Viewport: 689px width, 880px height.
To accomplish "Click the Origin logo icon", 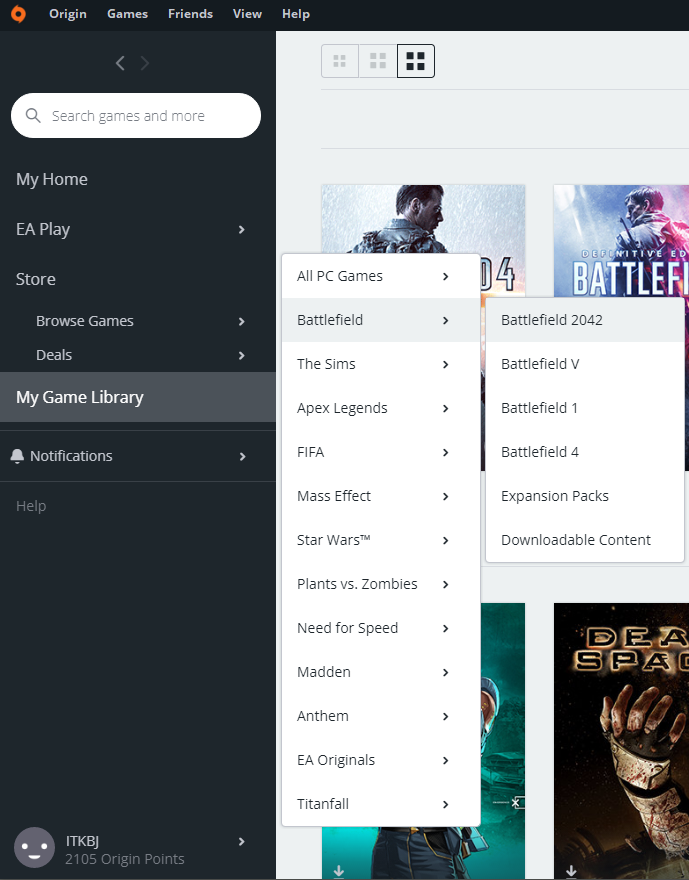I will 18,14.
